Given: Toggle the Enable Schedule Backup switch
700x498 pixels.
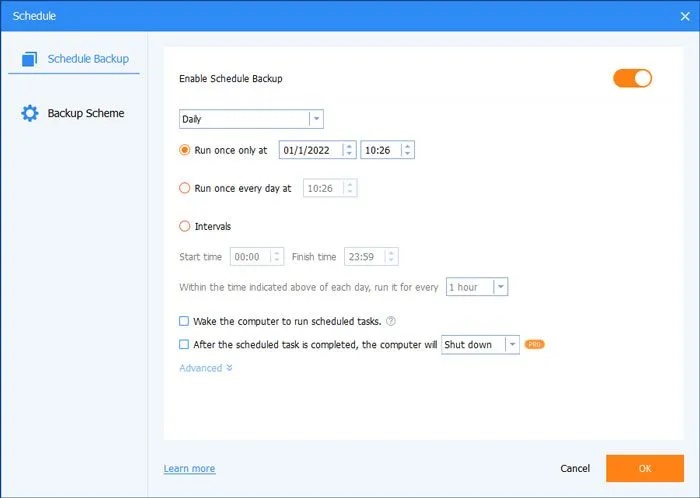Looking at the screenshot, I should point(632,79).
